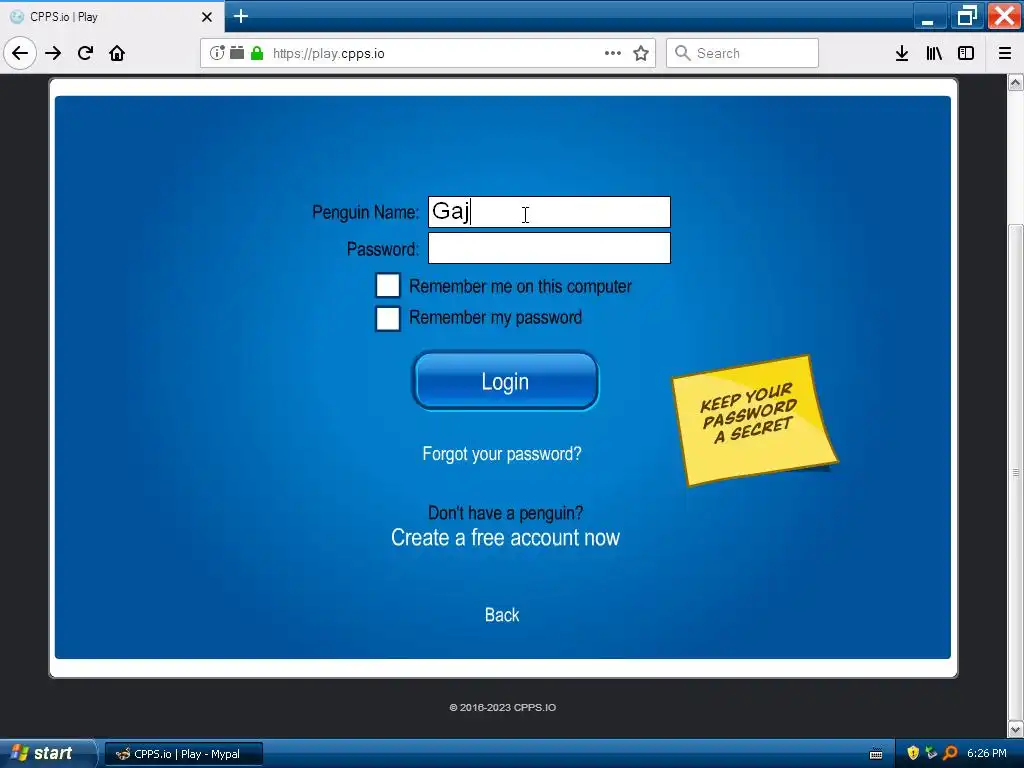Click the vertical scrollbar thumb
Viewport: 1024px width, 768px height.
click(1016, 472)
